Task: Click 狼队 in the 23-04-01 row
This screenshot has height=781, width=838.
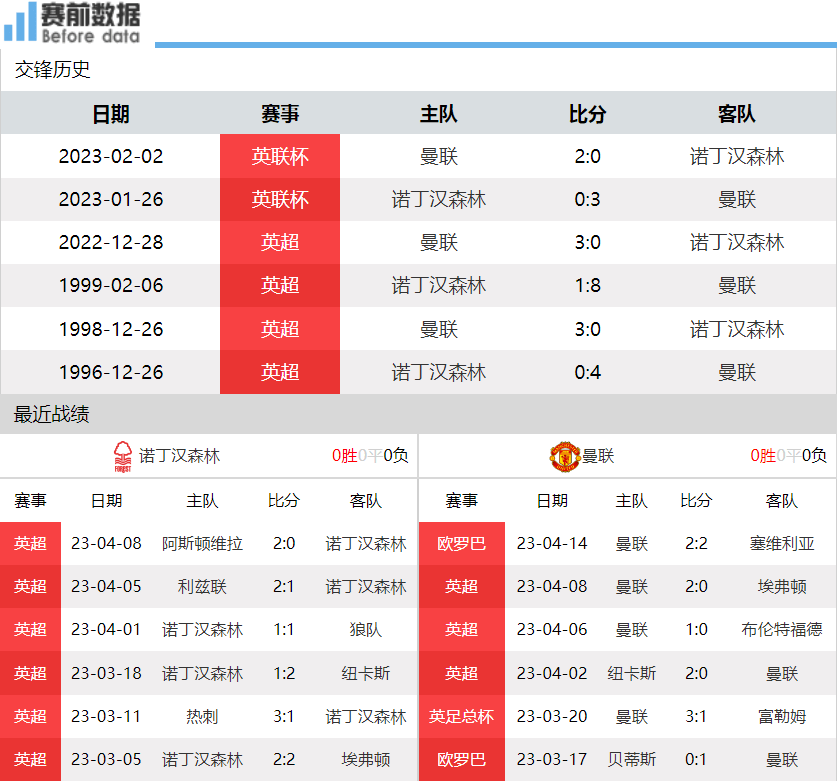Action: tap(366, 630)
